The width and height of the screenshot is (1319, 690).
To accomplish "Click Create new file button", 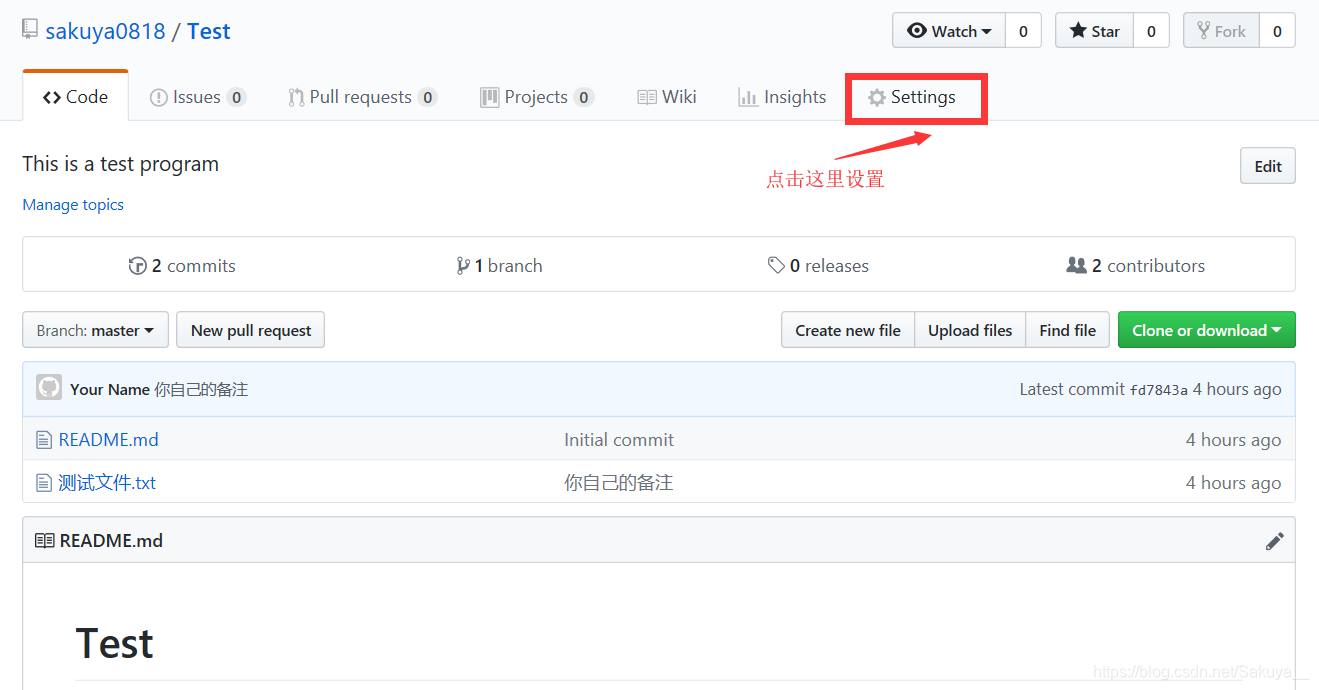I will (848, 330).
